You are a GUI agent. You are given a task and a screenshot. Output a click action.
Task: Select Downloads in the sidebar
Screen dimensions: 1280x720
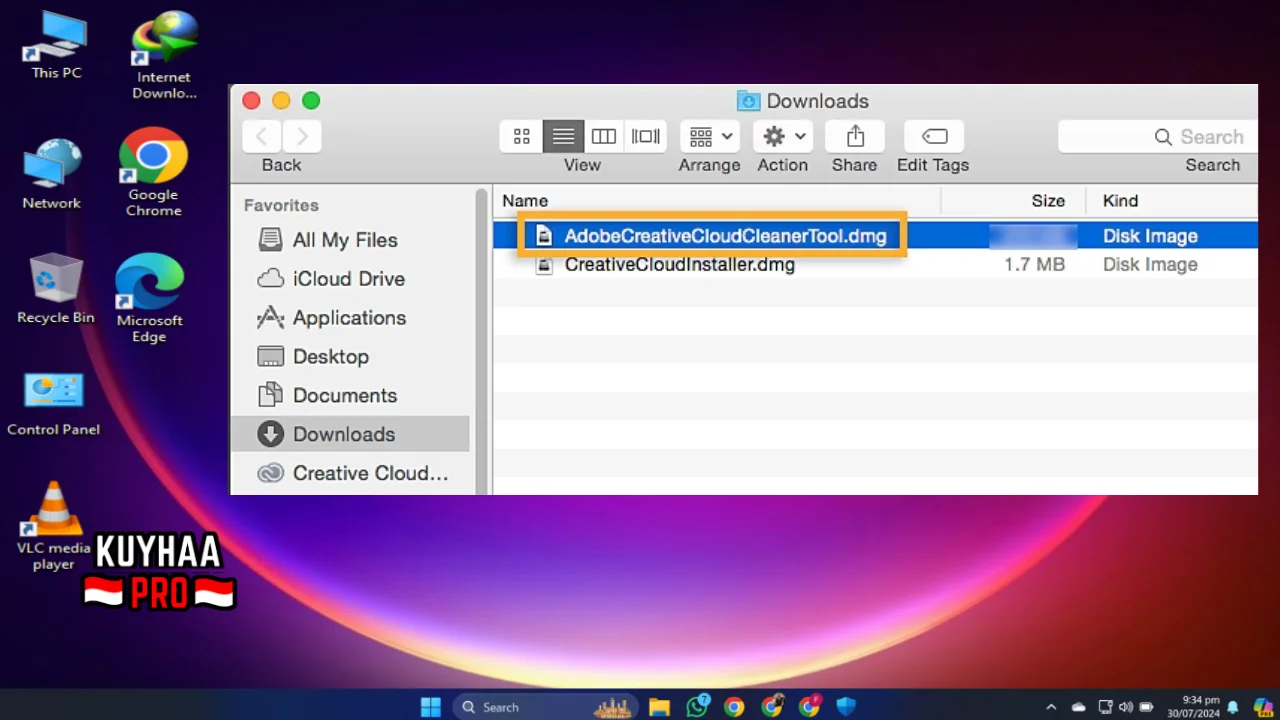(x=350, y=434)
